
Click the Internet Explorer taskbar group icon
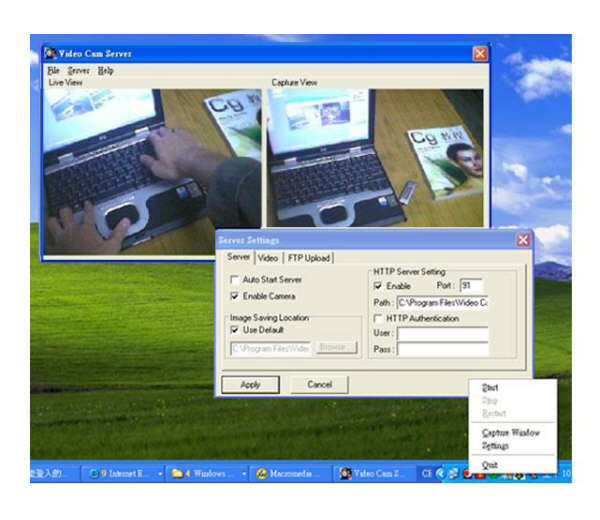[x=94, y=474]
